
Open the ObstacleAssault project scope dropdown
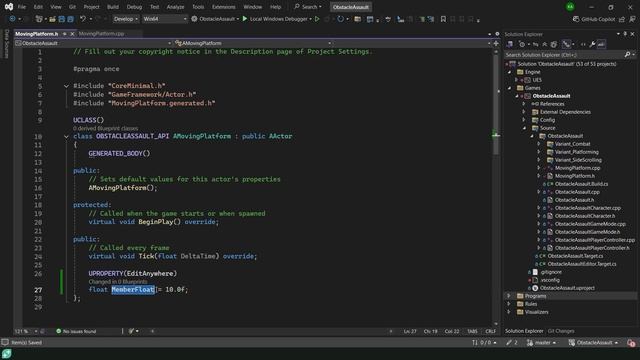[x=93, y=43]
